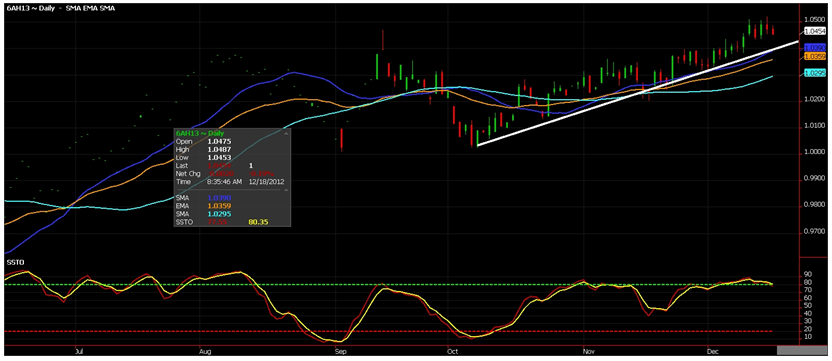Collapse the price section arrow in data box
Viewport: 832px width, 361px height.
pyautogui.click(x=287, y=134)
